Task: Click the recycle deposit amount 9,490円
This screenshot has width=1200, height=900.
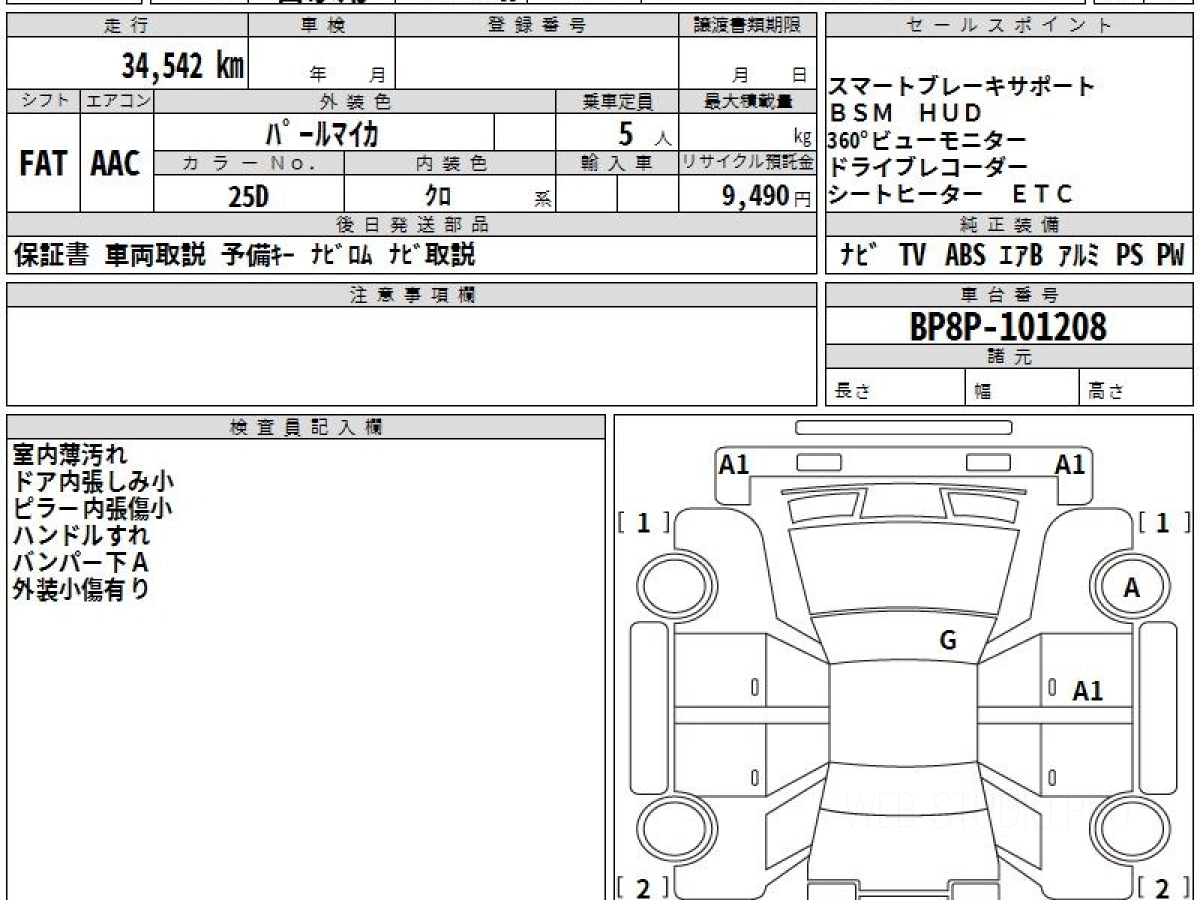Action: click(766, 196)
